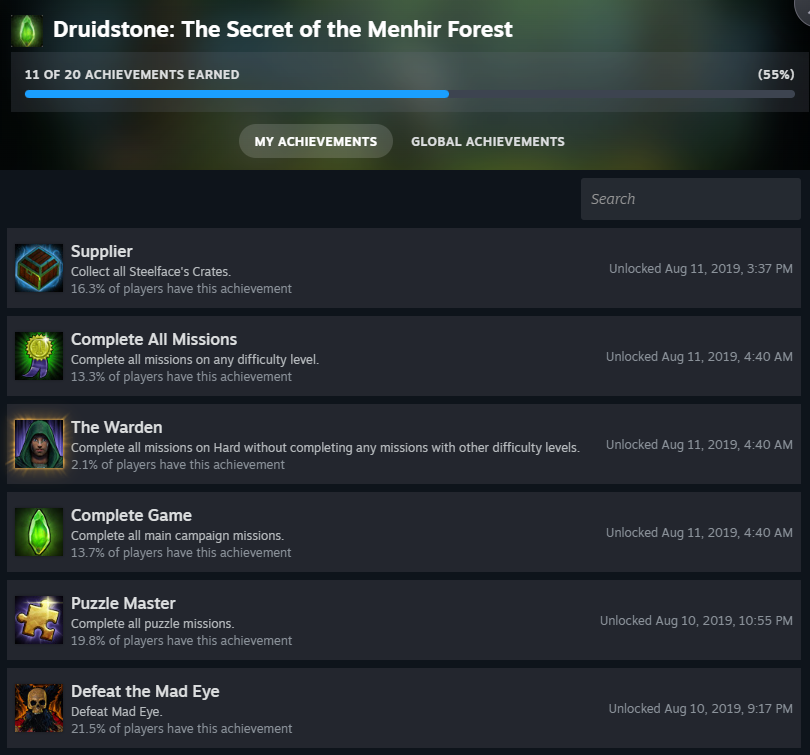This screenshot has height=755, width=810.
Task: Click the achievements earned progress bar
Action: 410,94
